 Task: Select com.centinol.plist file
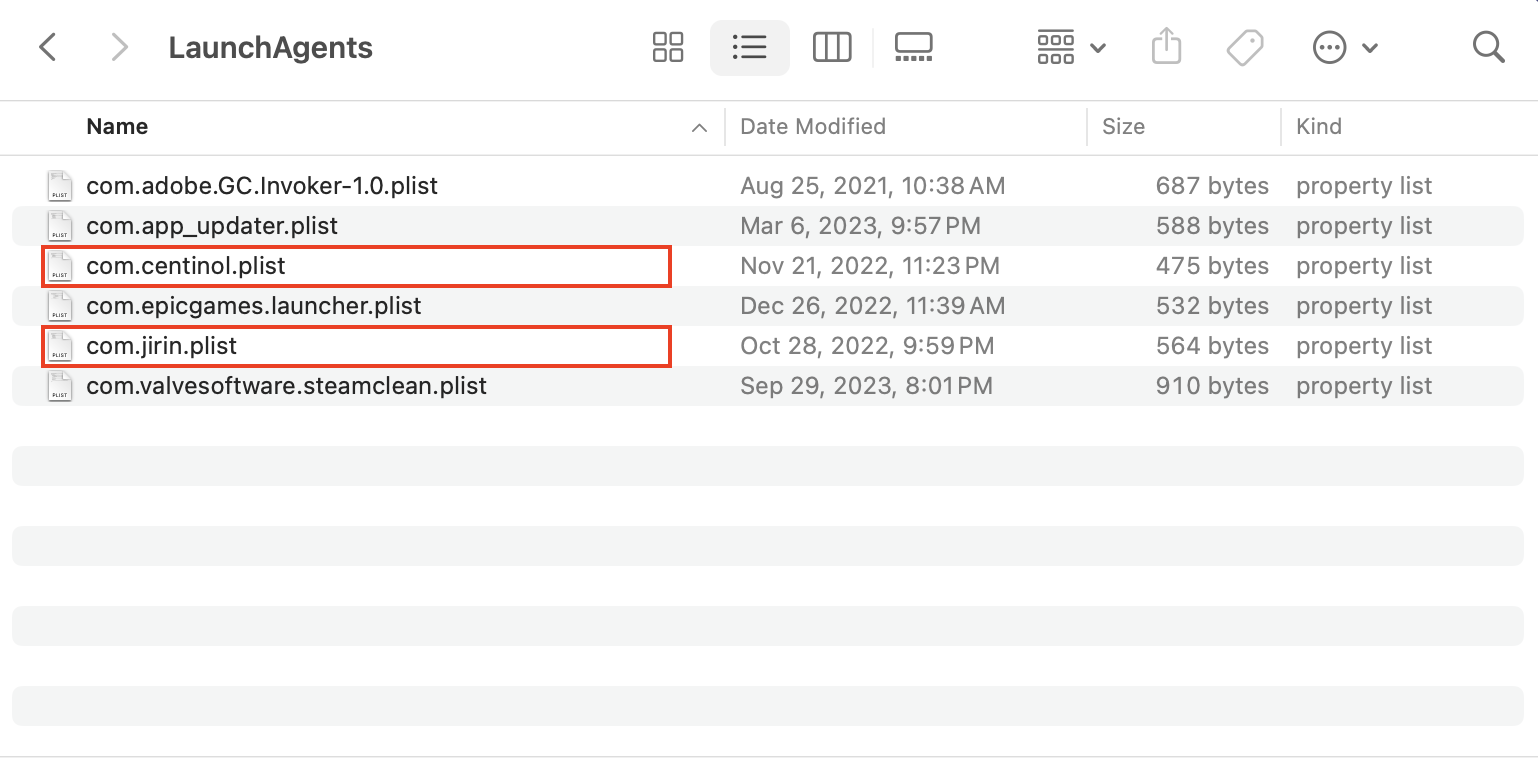(186, 266)
